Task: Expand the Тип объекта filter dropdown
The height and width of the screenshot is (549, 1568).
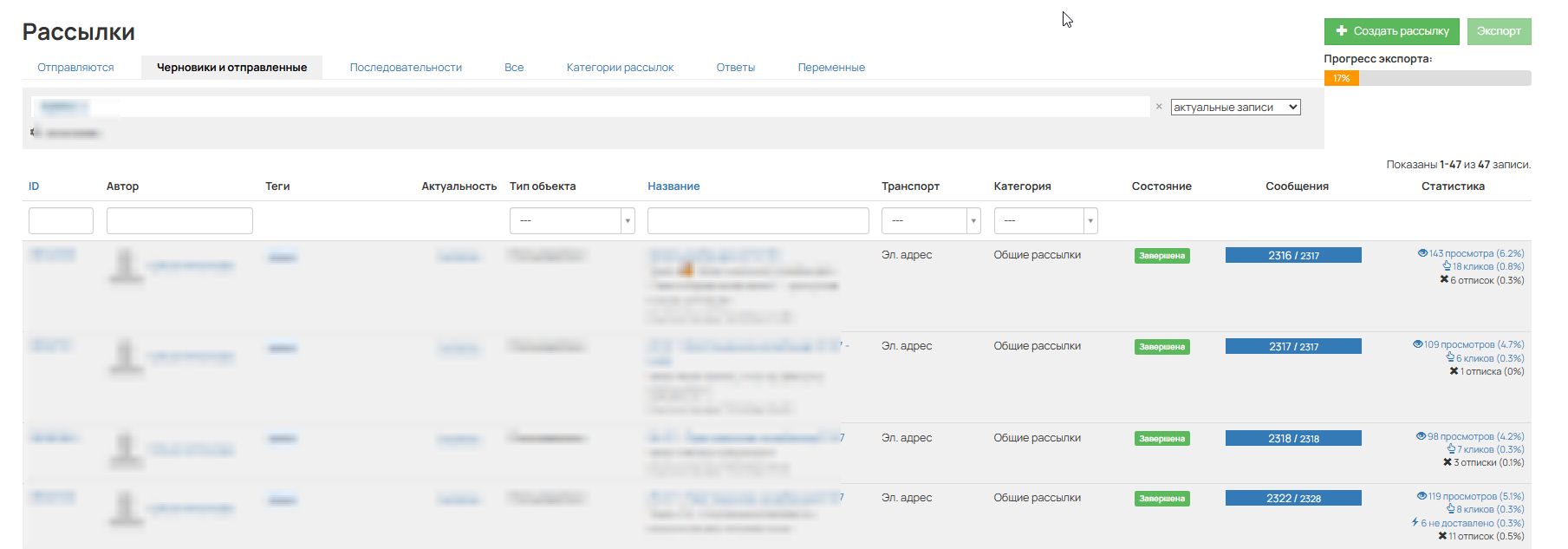Action: [x=572, y=220]
